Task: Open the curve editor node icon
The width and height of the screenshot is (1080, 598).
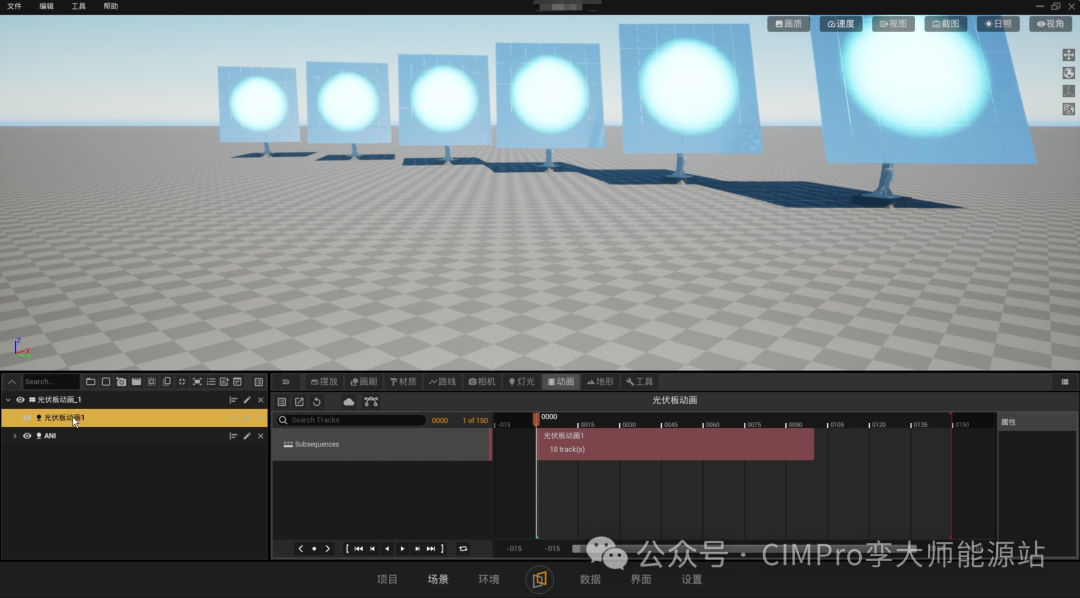Action: coord(371,402)
